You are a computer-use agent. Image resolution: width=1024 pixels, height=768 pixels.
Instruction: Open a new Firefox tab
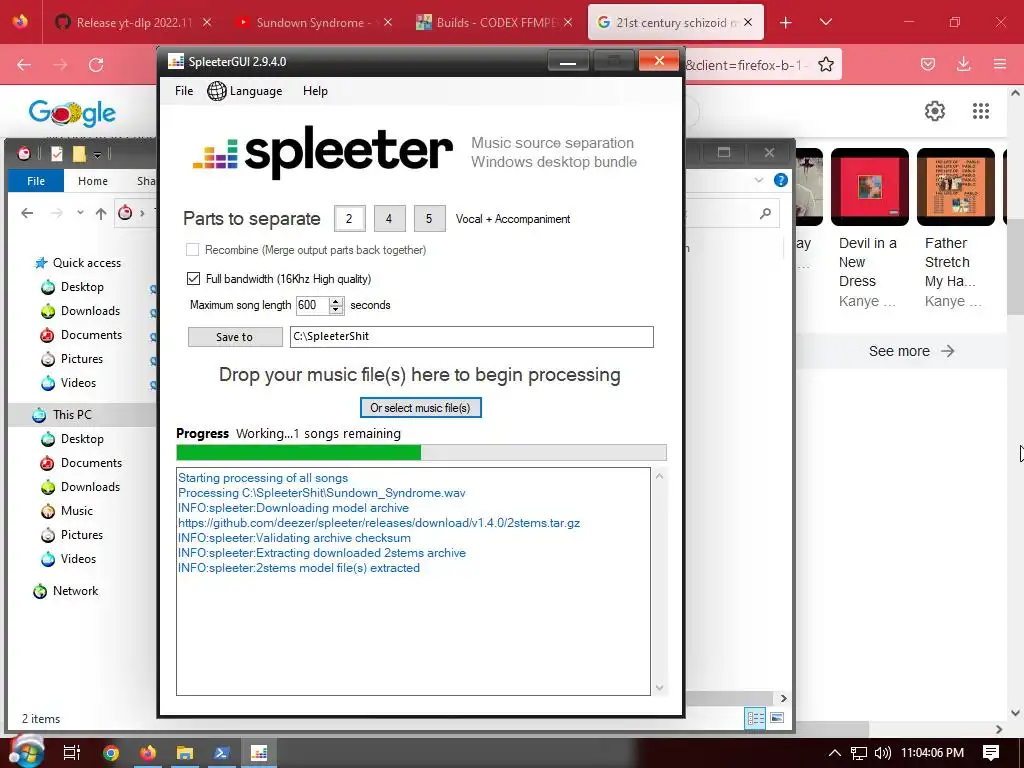[x=786, y=23]
